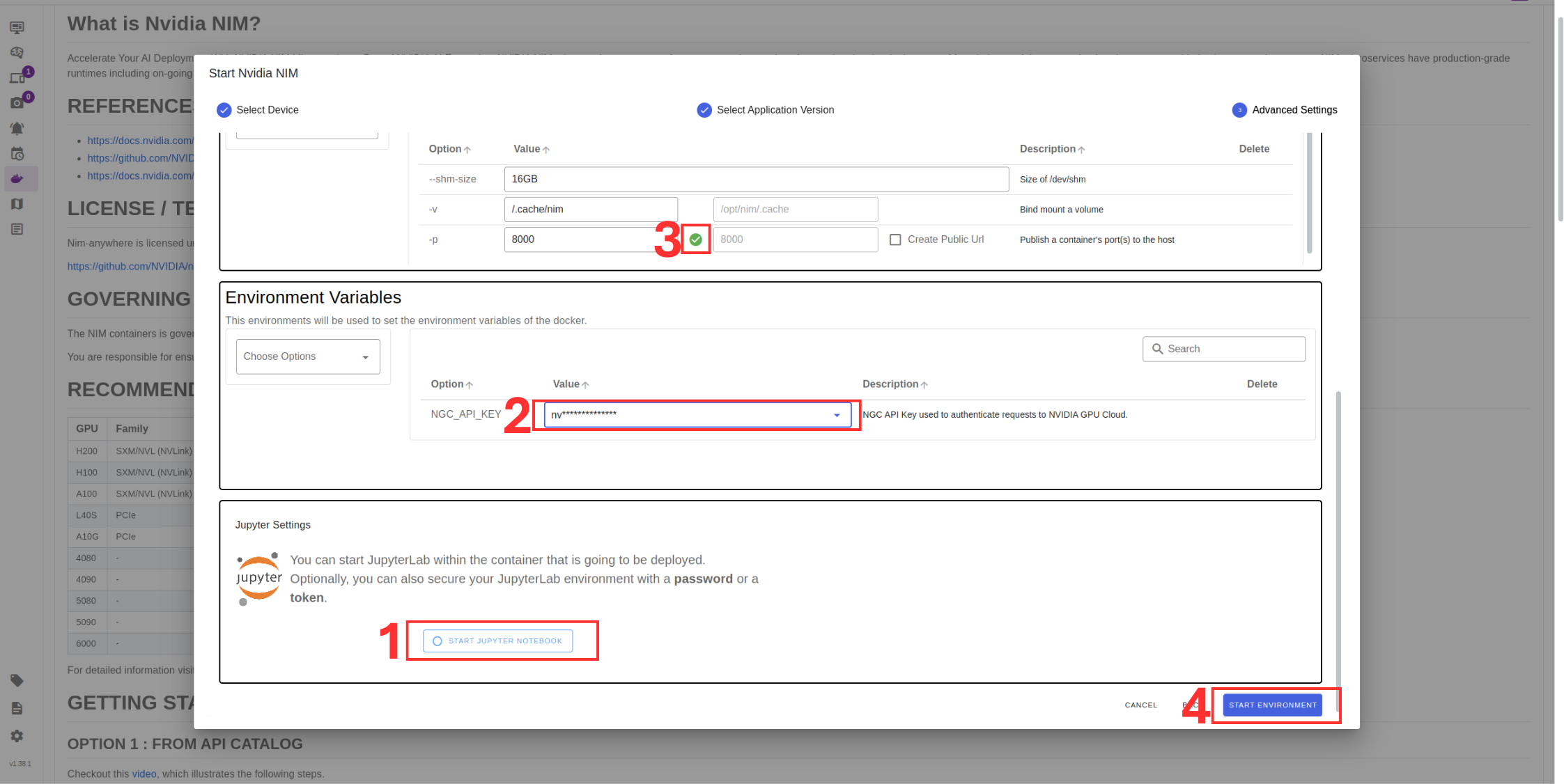Image resolution: width=1564 pixels, height=784 pixels.
Task: Click the -v option label
Action: pyautogui.click(x=433, y=210)
